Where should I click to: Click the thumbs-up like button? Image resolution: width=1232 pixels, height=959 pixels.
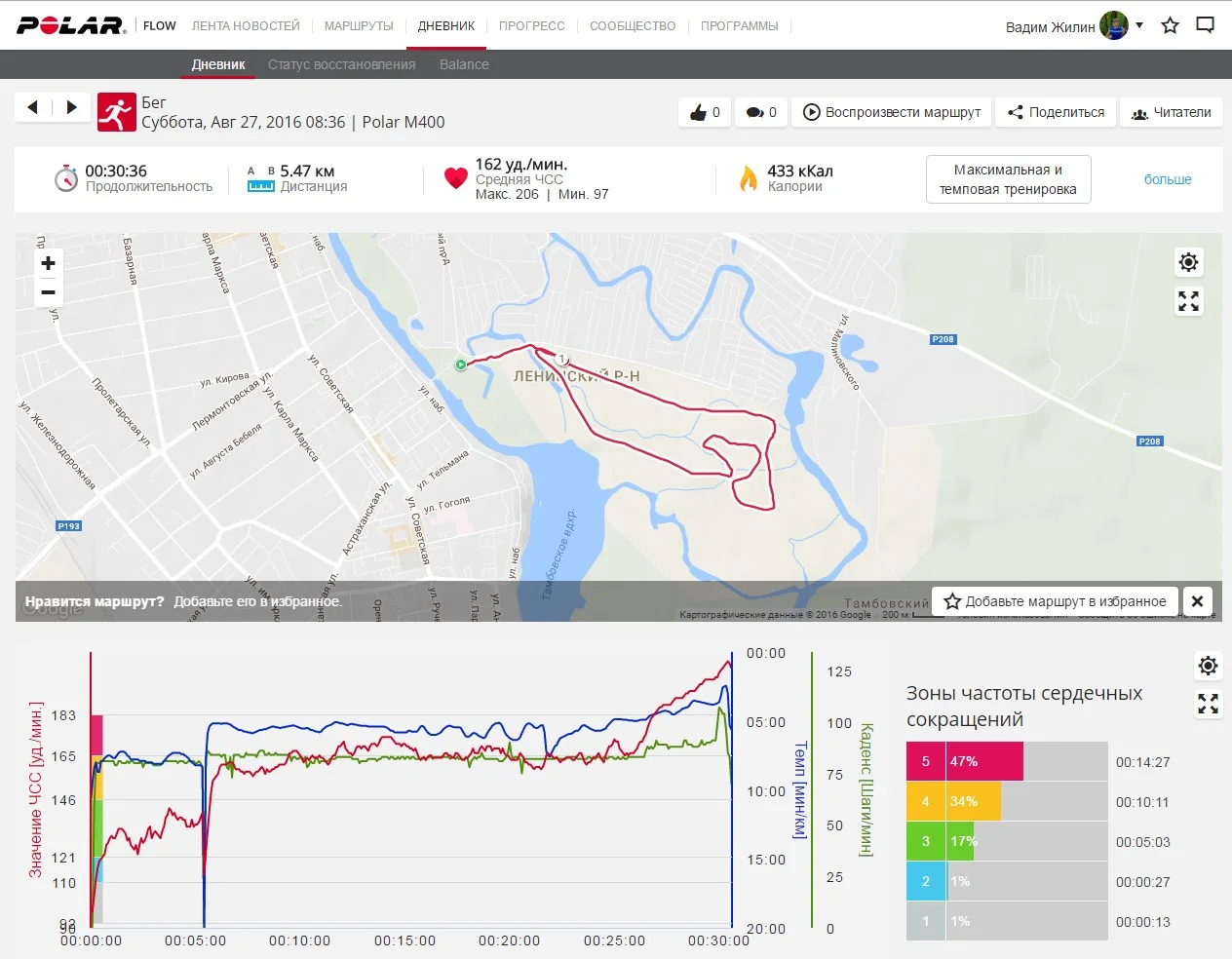point(705,112)
